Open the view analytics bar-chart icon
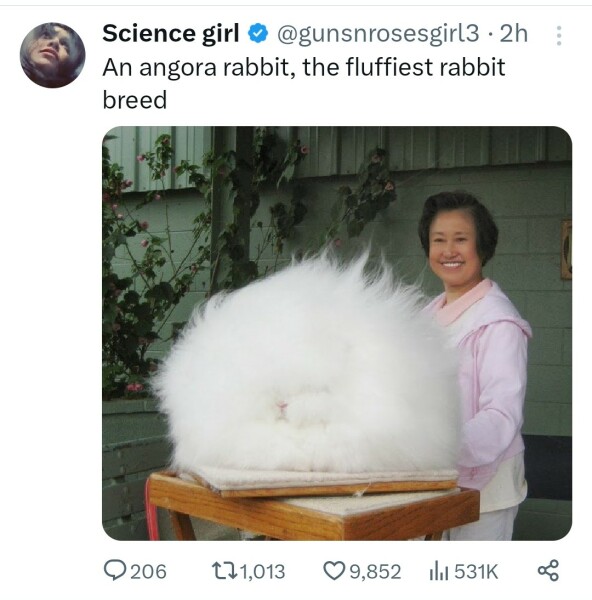The image size is (592, 600). (x=439, y=571)
